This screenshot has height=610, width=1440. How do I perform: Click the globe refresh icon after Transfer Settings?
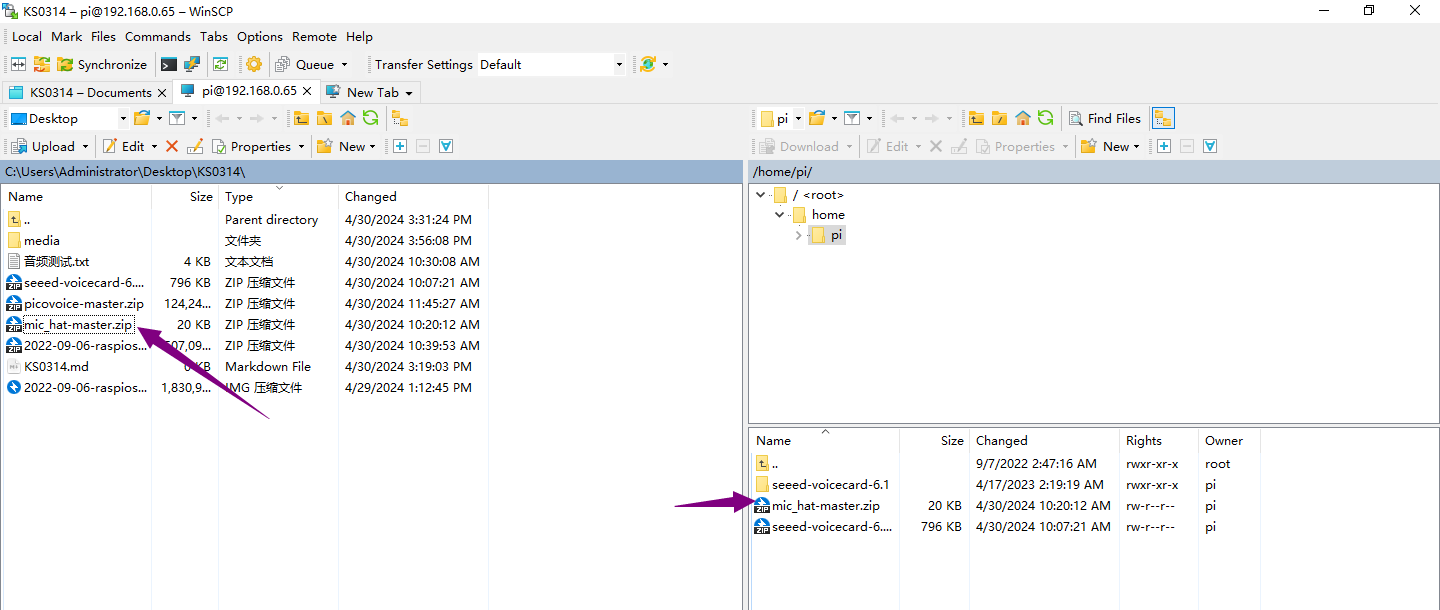click(648, 64)
